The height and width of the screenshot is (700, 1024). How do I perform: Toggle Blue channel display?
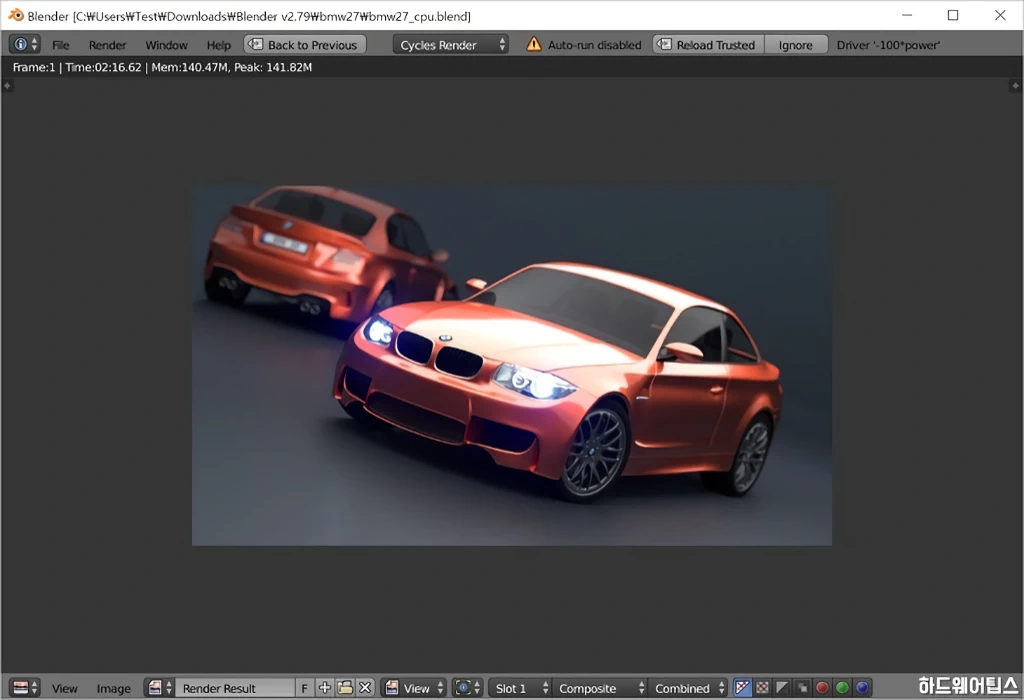pyautogui.click(x=863, y=688)
